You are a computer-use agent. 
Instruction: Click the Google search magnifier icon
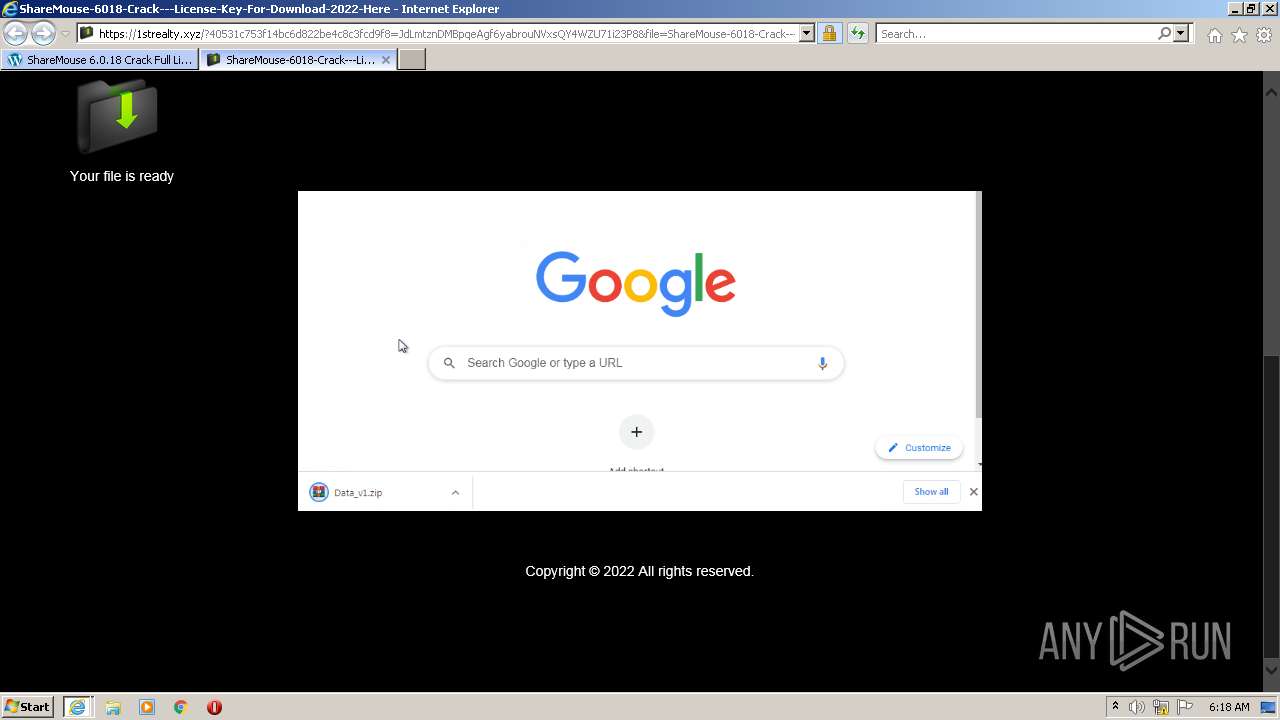[x=449, y=363]
